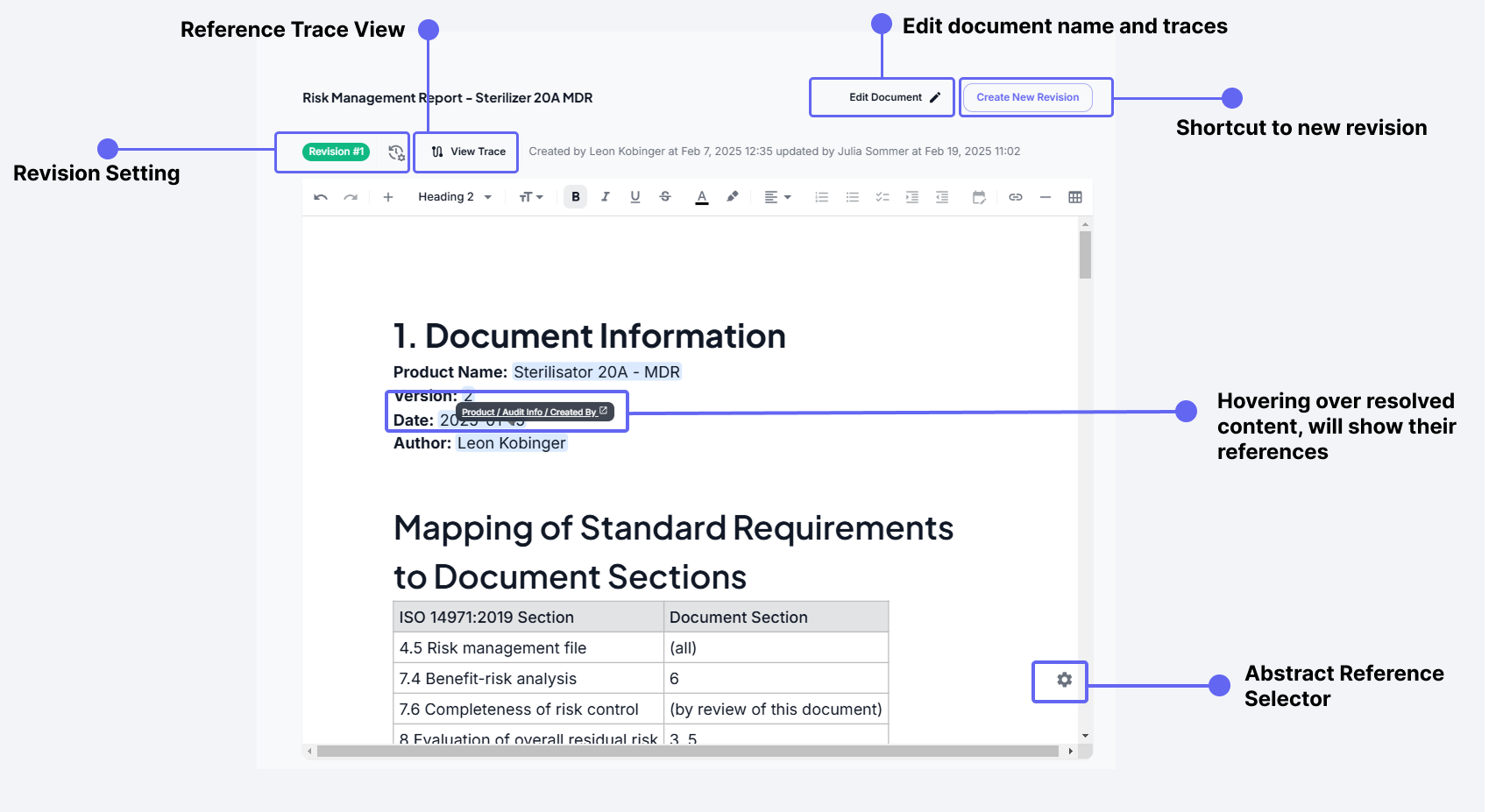Redo the last edit
1510x812 pixels.
(x=351, y=196)
